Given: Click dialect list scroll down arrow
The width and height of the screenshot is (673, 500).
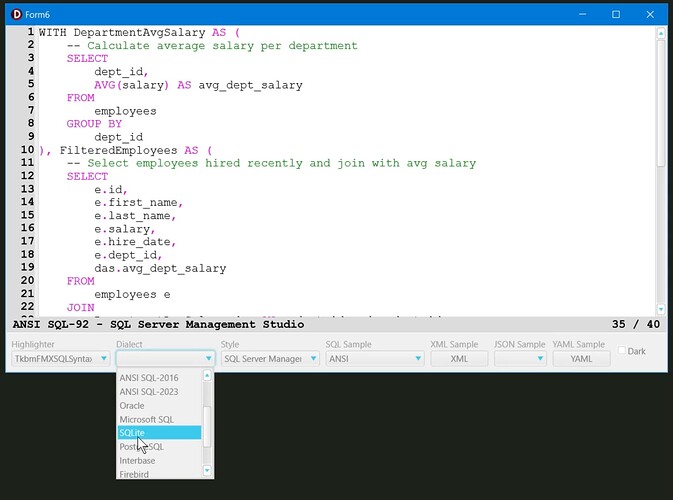Looking at the screenshot, I should click(x=207, y=471).
